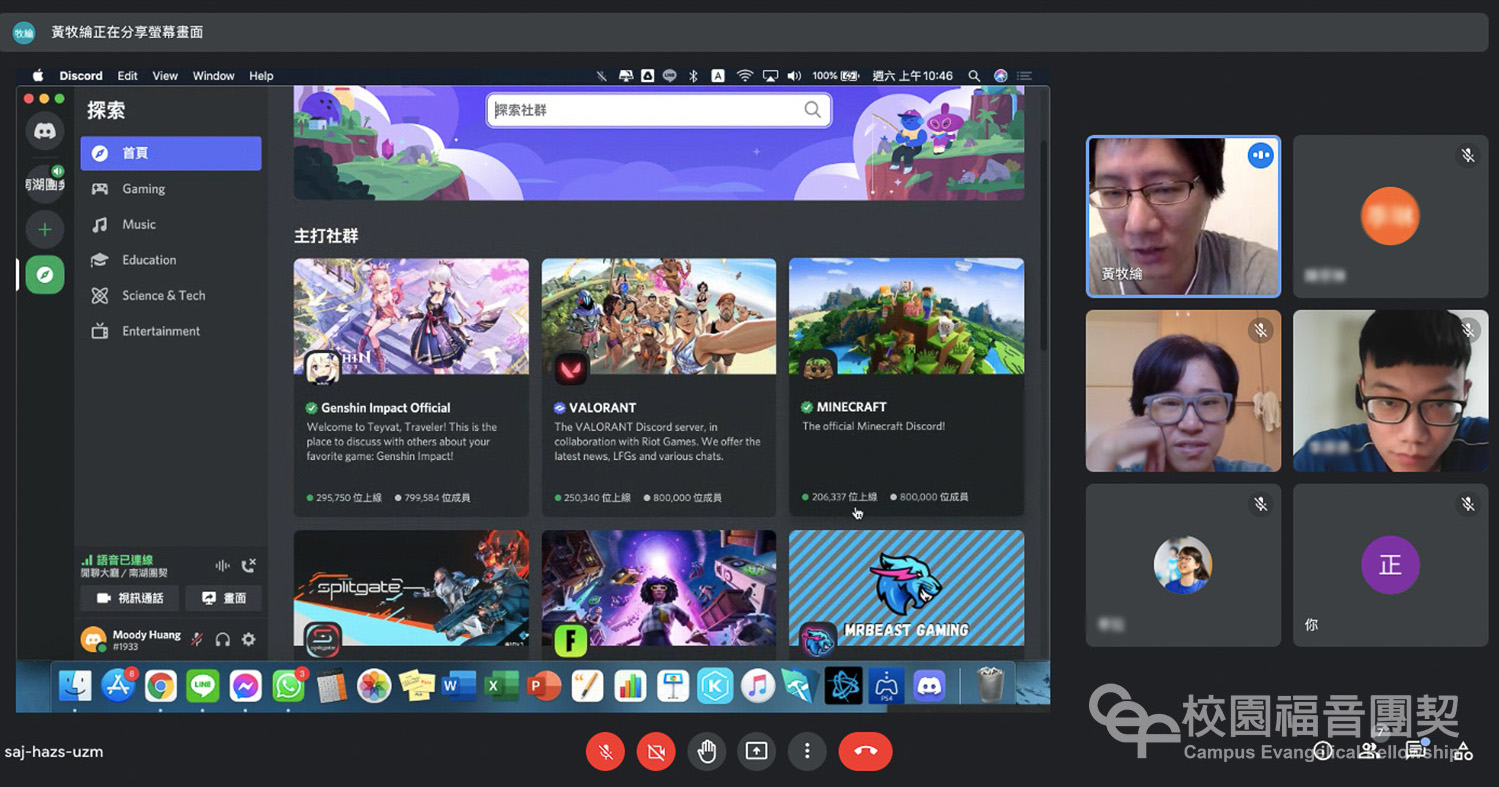The height and width of the screenshot is (787, 1499).
Task: Open Finder from the Dock
Action: click(x=75, y=686)
